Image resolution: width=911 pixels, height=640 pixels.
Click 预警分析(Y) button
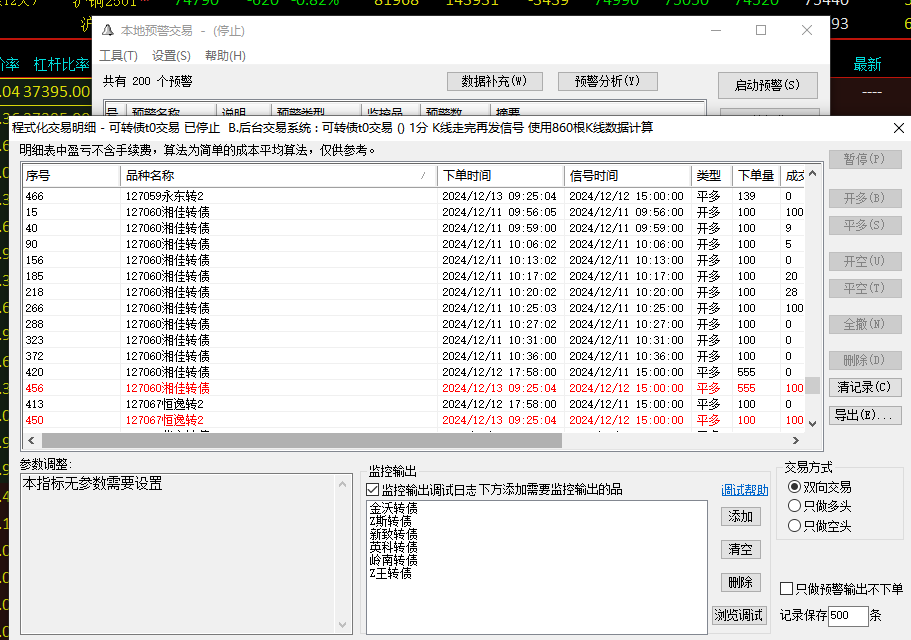(x=607, y=81)
